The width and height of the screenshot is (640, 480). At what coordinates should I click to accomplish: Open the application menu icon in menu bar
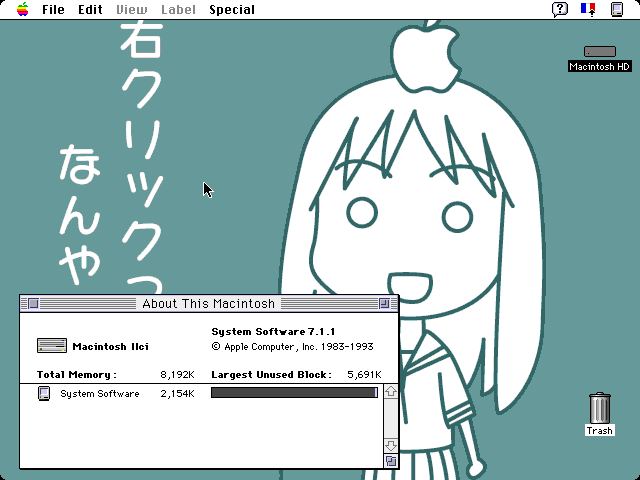click(x=617, y=9)
